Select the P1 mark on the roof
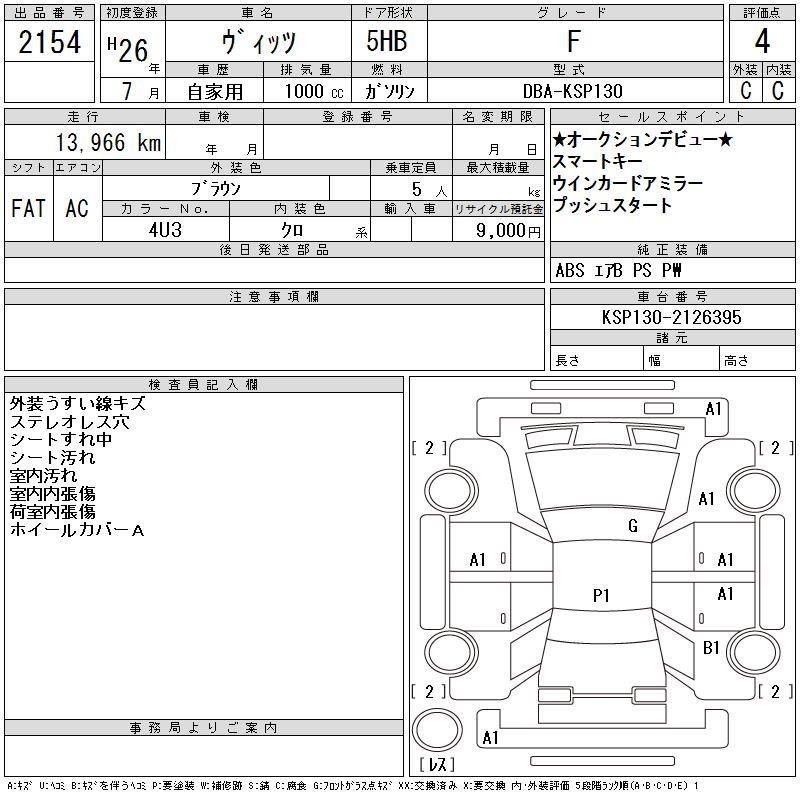The width and height of the screenshot is (800, 800). 601,596
